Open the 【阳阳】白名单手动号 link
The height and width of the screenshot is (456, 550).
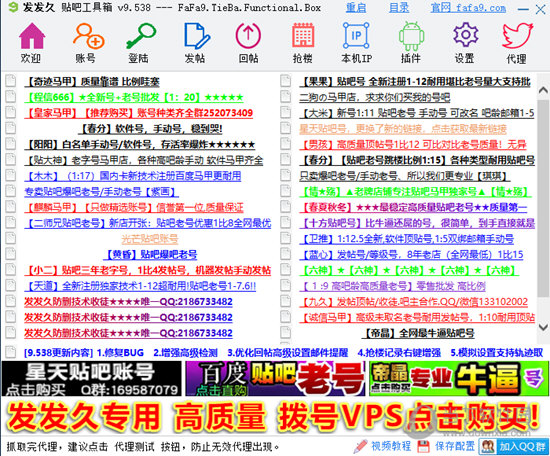[x=140, y=144]
